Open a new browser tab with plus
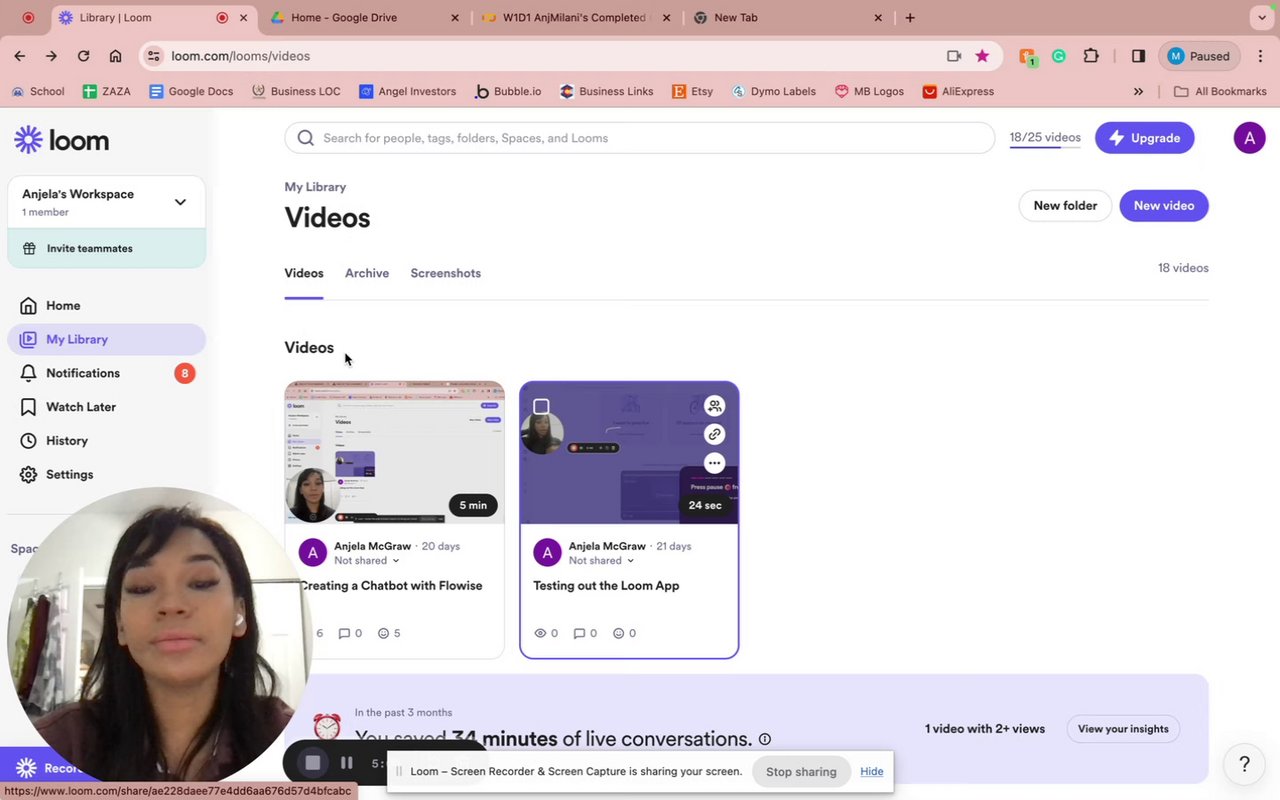Viewport: 1280px width, 800px height. 909,18
